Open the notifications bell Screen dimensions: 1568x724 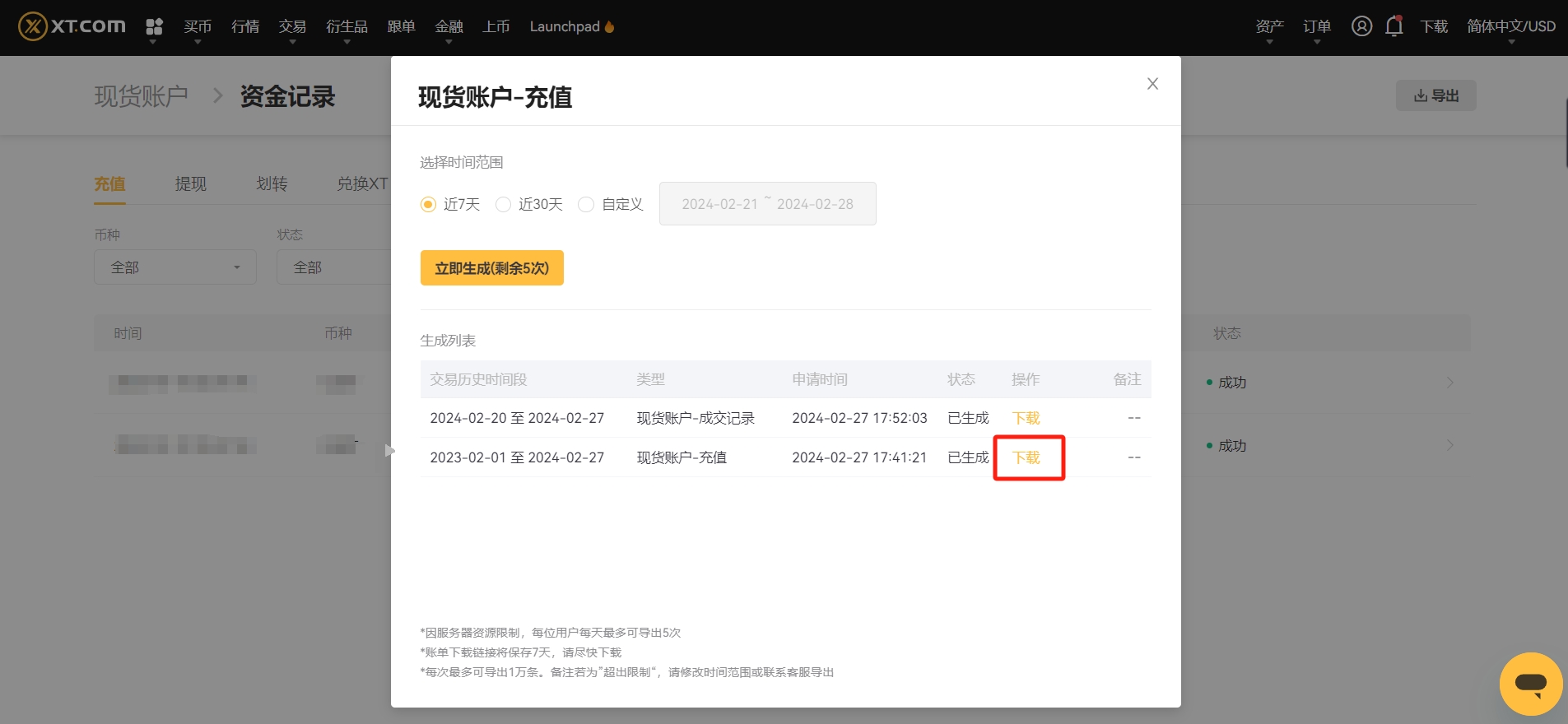pyautogui.click(x=1394, y=26)
